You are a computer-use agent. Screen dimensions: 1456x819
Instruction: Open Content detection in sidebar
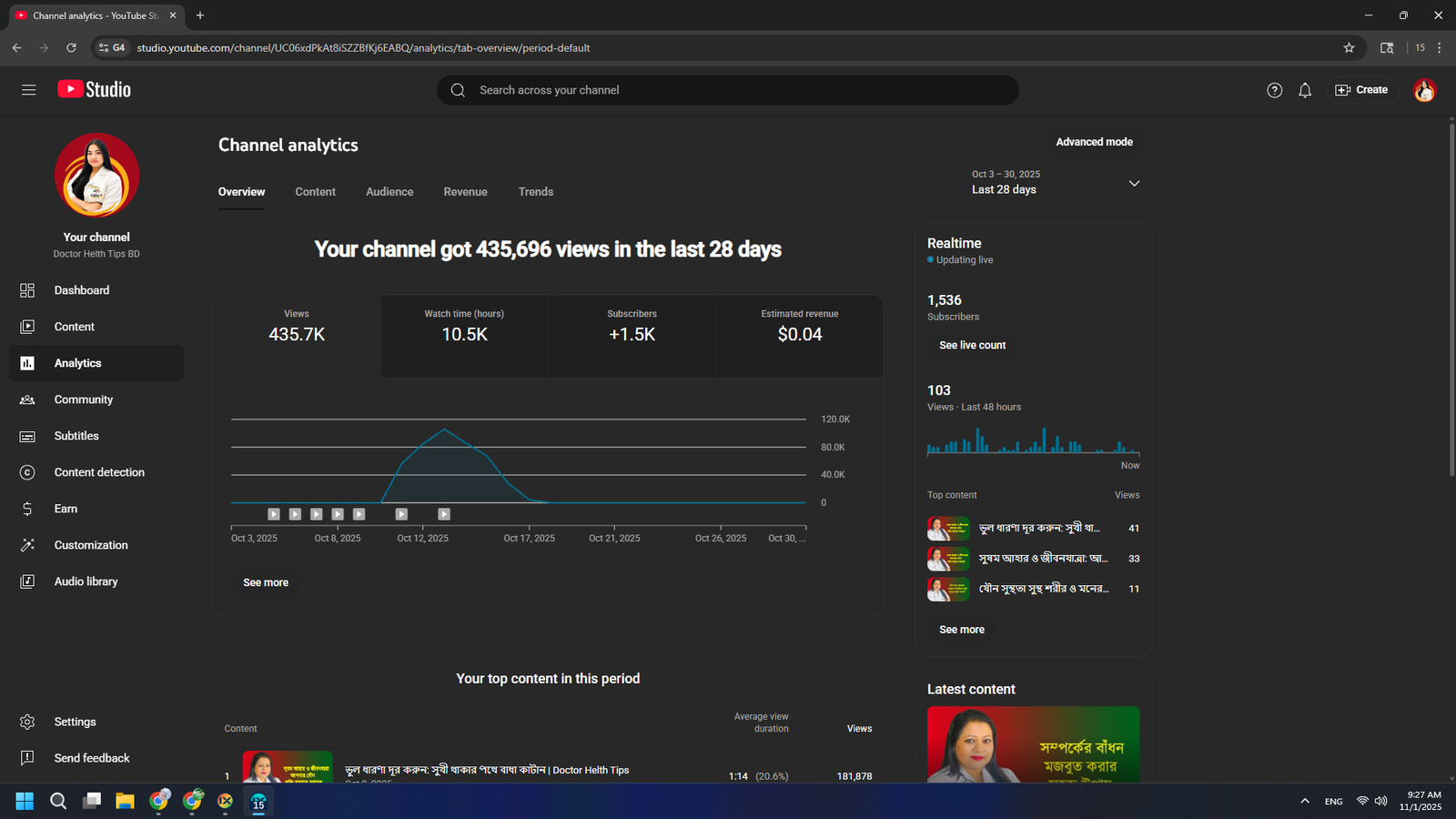[x=98, y=472]
